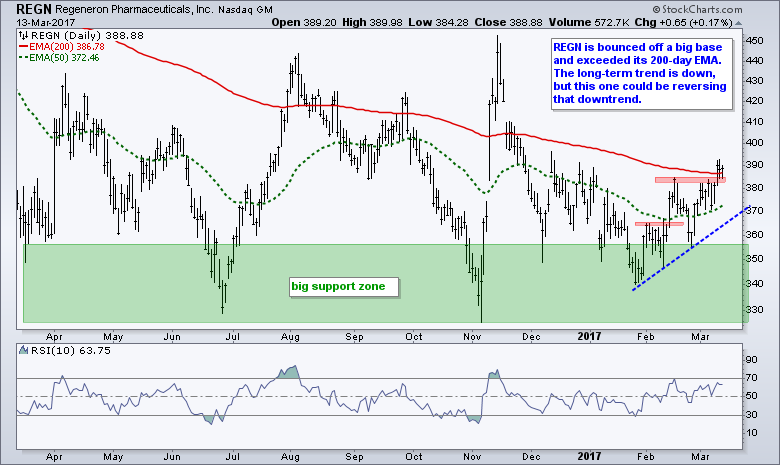Click the lower red resistance zone near 365
Screen dimensions: 780x465
click(x=660, y=224)
